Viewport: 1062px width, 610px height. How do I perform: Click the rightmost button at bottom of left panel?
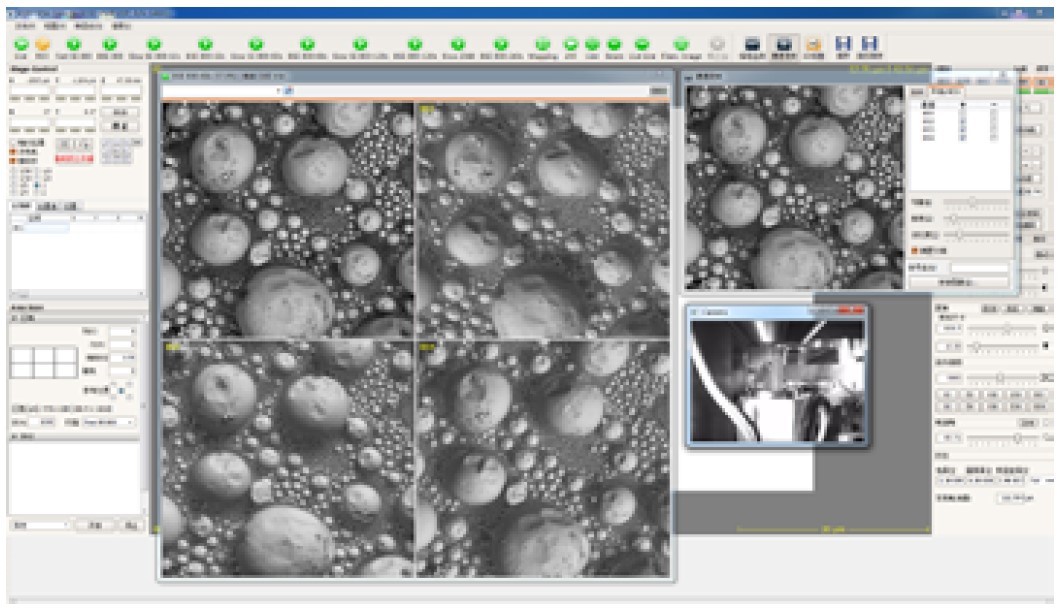pyautogui.click(x=131, y=524)
